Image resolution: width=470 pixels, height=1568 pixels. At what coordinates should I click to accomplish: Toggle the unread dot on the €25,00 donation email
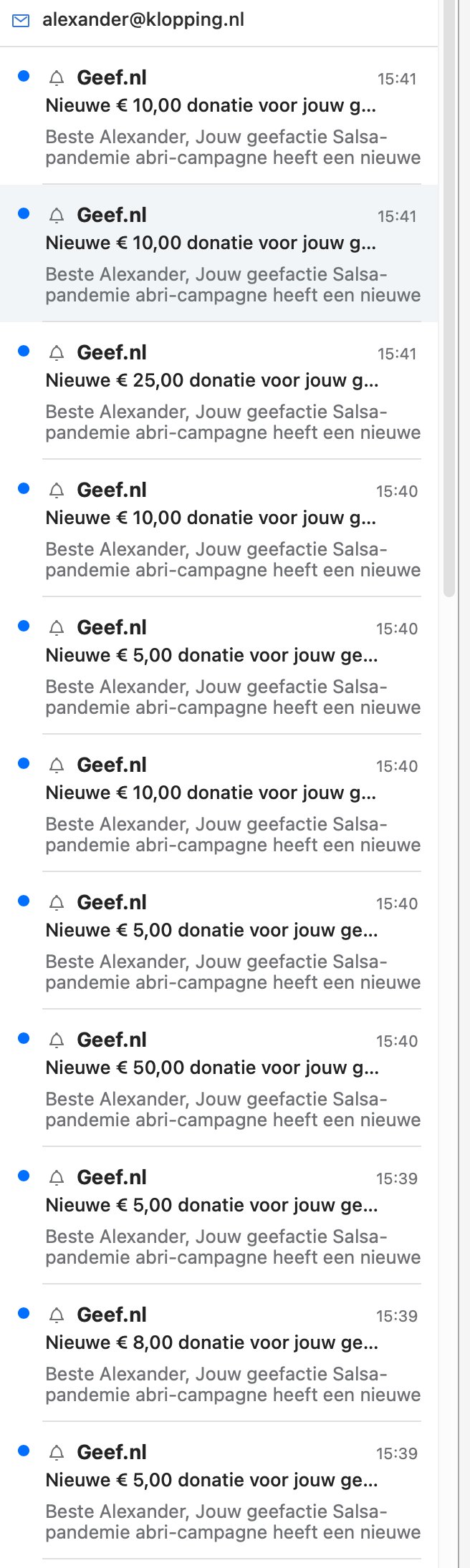(24, 351)
